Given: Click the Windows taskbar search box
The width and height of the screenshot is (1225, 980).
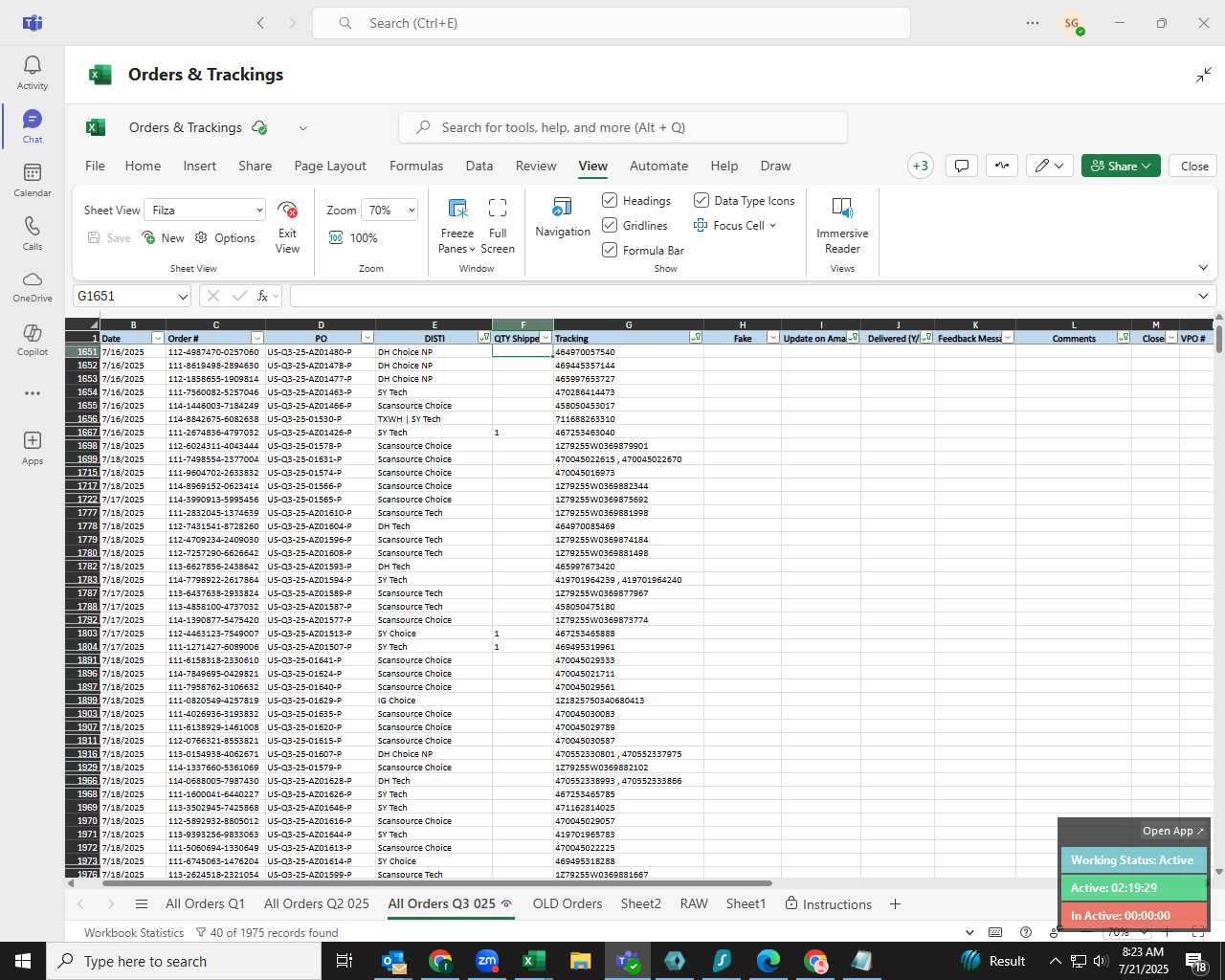Looking at the screenshot, I should pyautogui.click(x=184, y=961).
